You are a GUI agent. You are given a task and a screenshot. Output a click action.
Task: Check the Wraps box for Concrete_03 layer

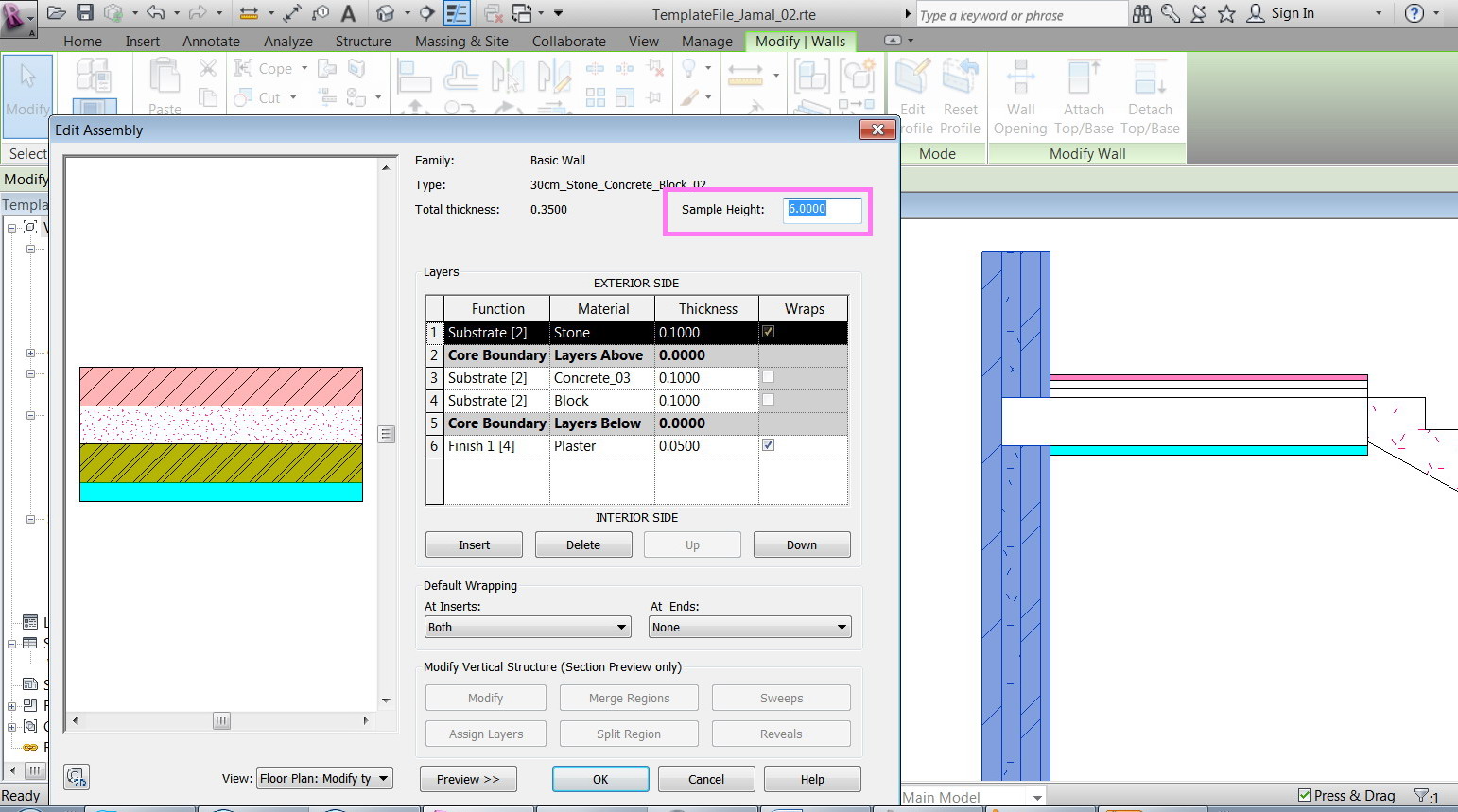(769, 377)
